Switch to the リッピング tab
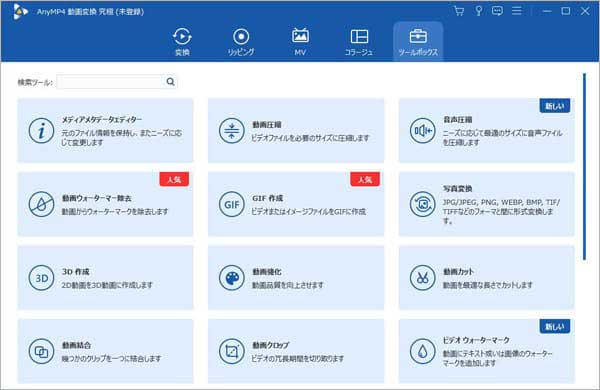This screenshot has height=390, width=600. click(x=241, y=41)
